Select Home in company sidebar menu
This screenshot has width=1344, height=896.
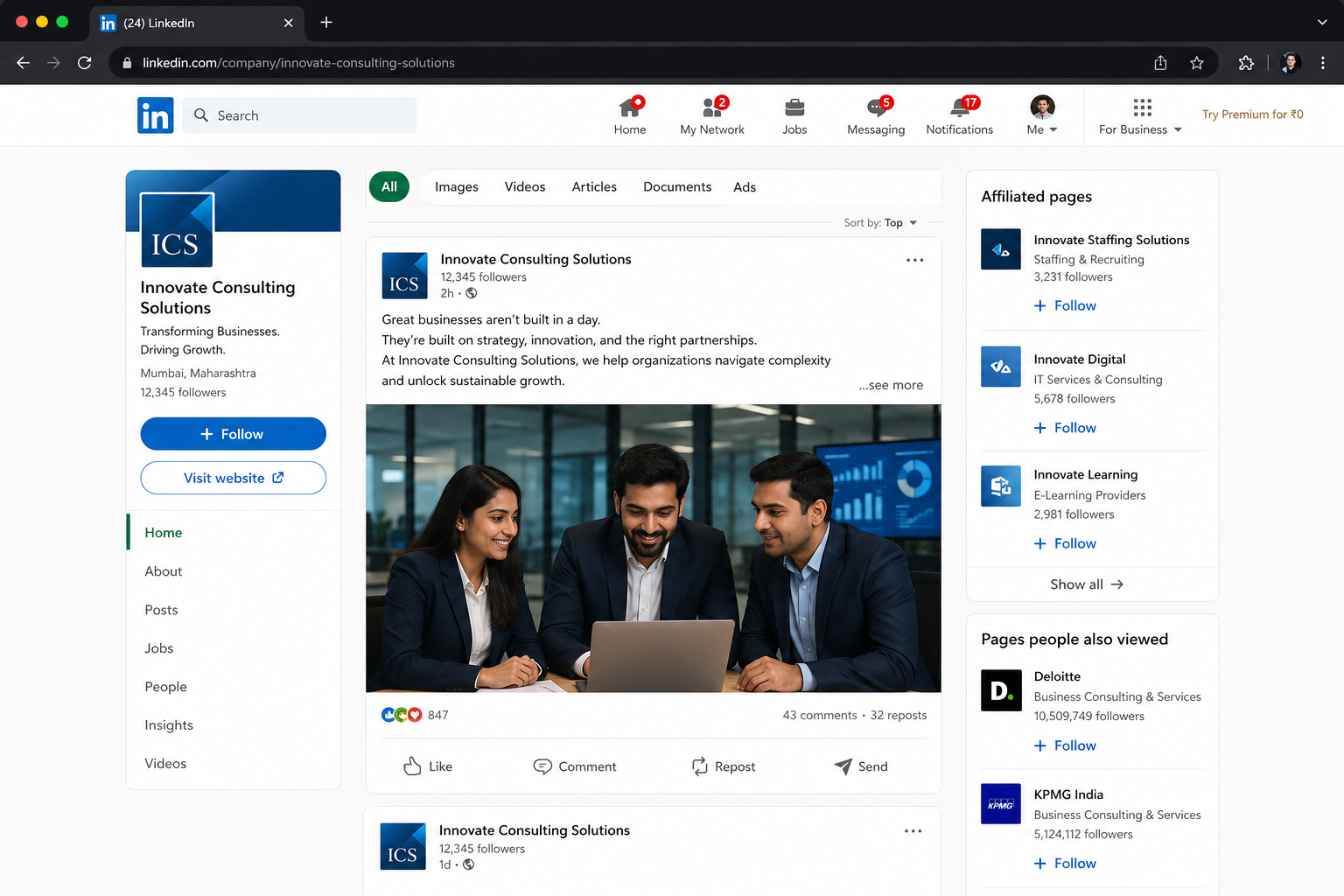click(x=164, y=533)
